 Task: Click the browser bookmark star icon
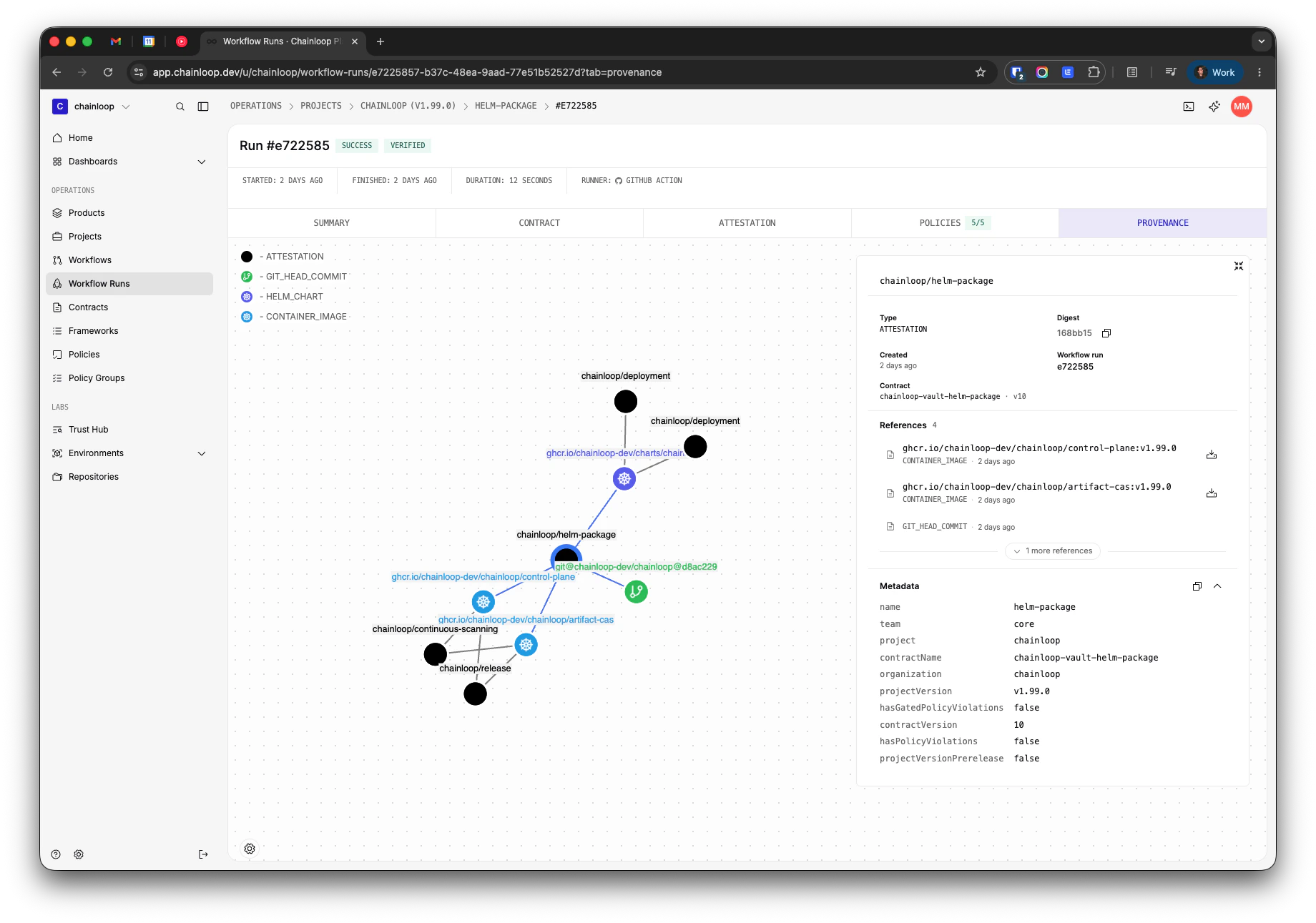(981, 72)
